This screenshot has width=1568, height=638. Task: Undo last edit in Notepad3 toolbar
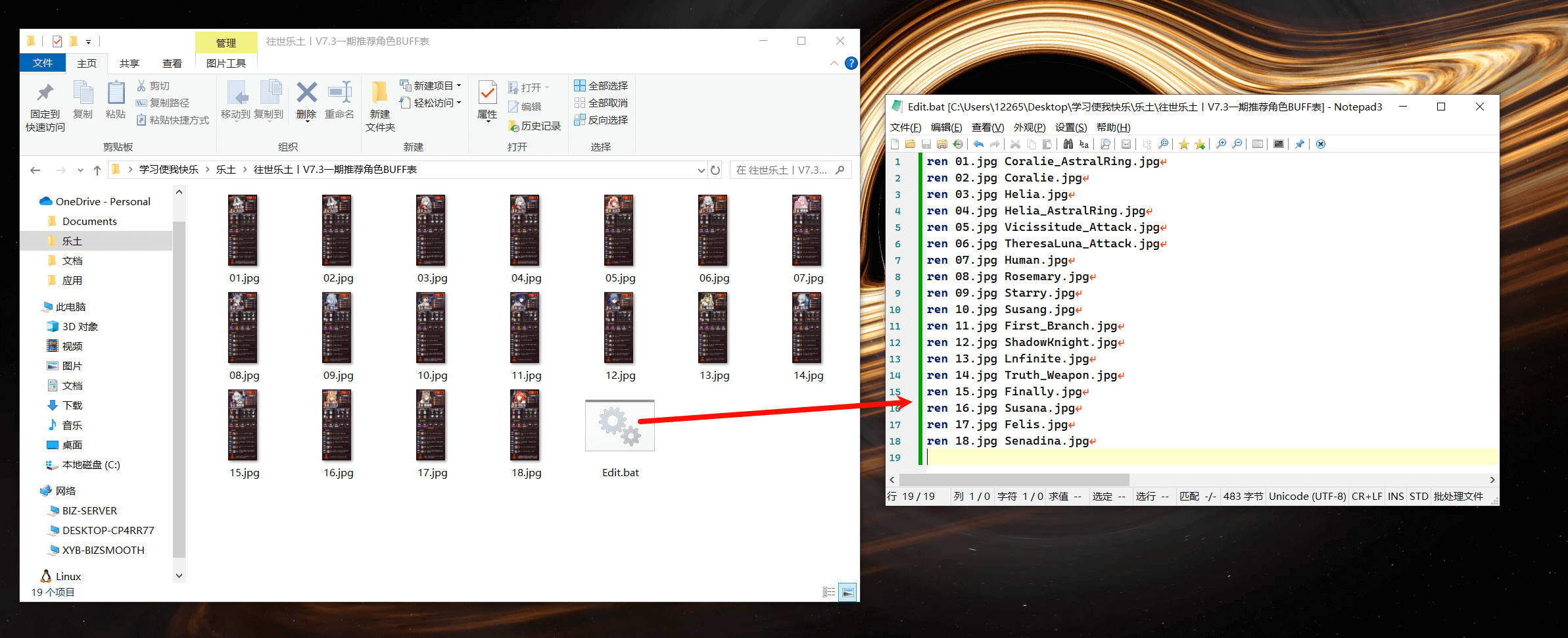pos(979,144)
